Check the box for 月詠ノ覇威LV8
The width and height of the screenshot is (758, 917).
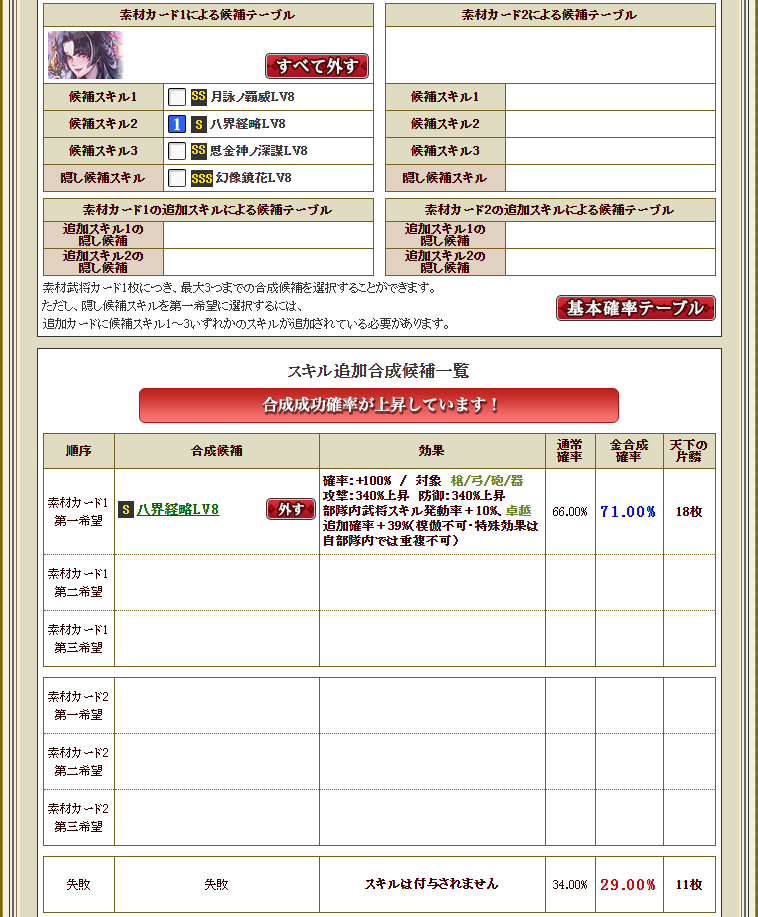176,97
